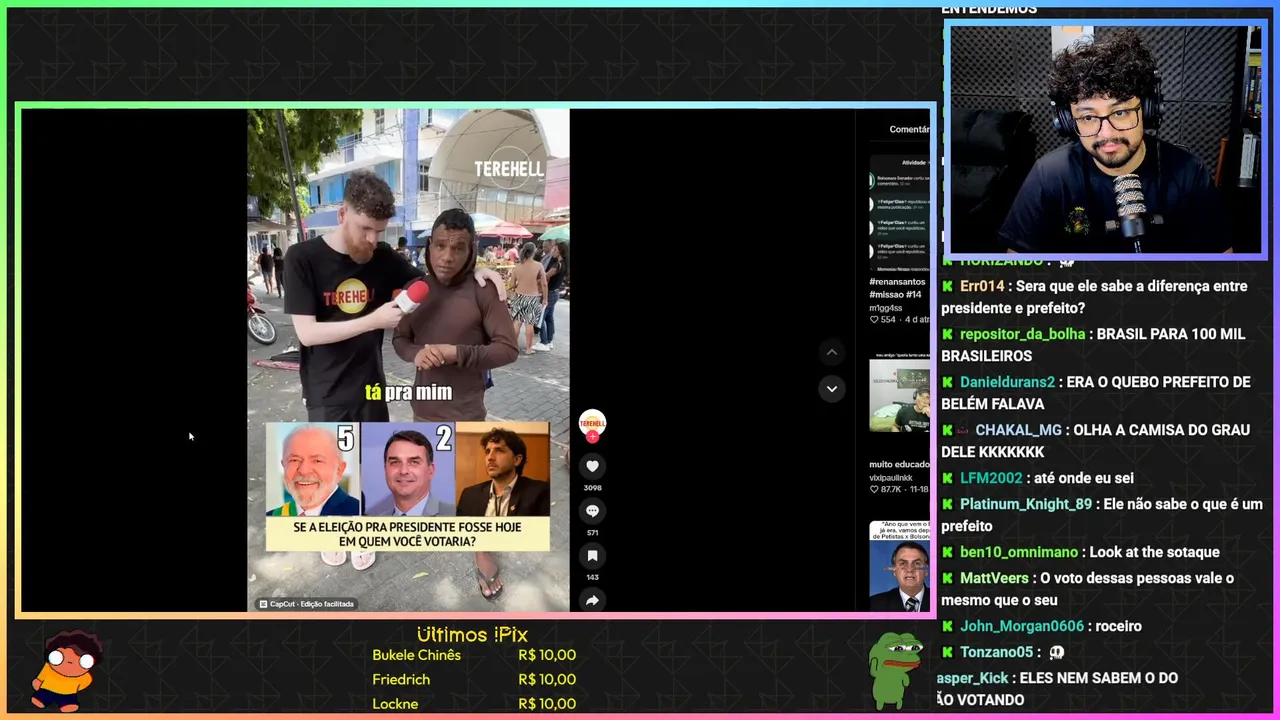
Task: Click the CapCut Edição facilitada label
Action: [x=306, y=604]
